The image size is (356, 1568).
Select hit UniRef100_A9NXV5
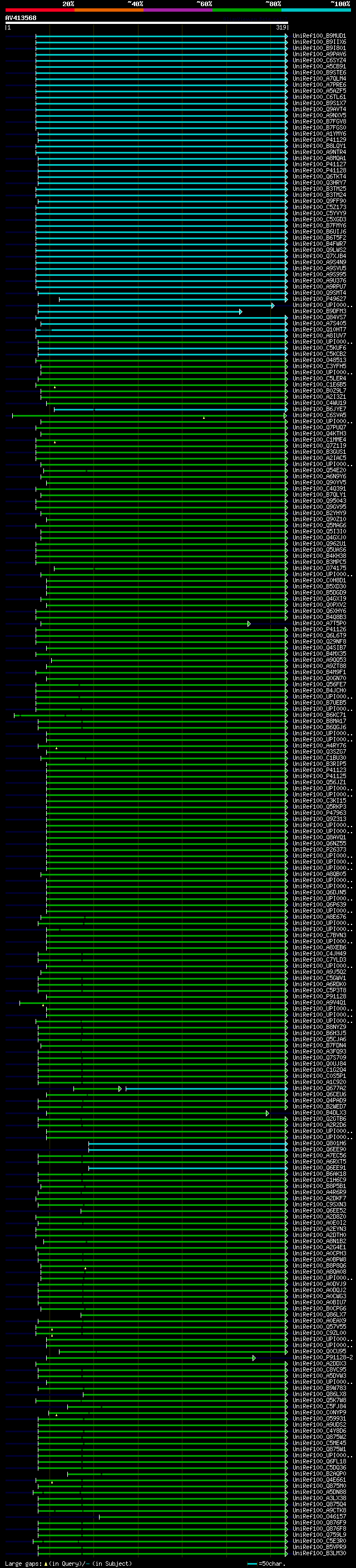[319, 115]
